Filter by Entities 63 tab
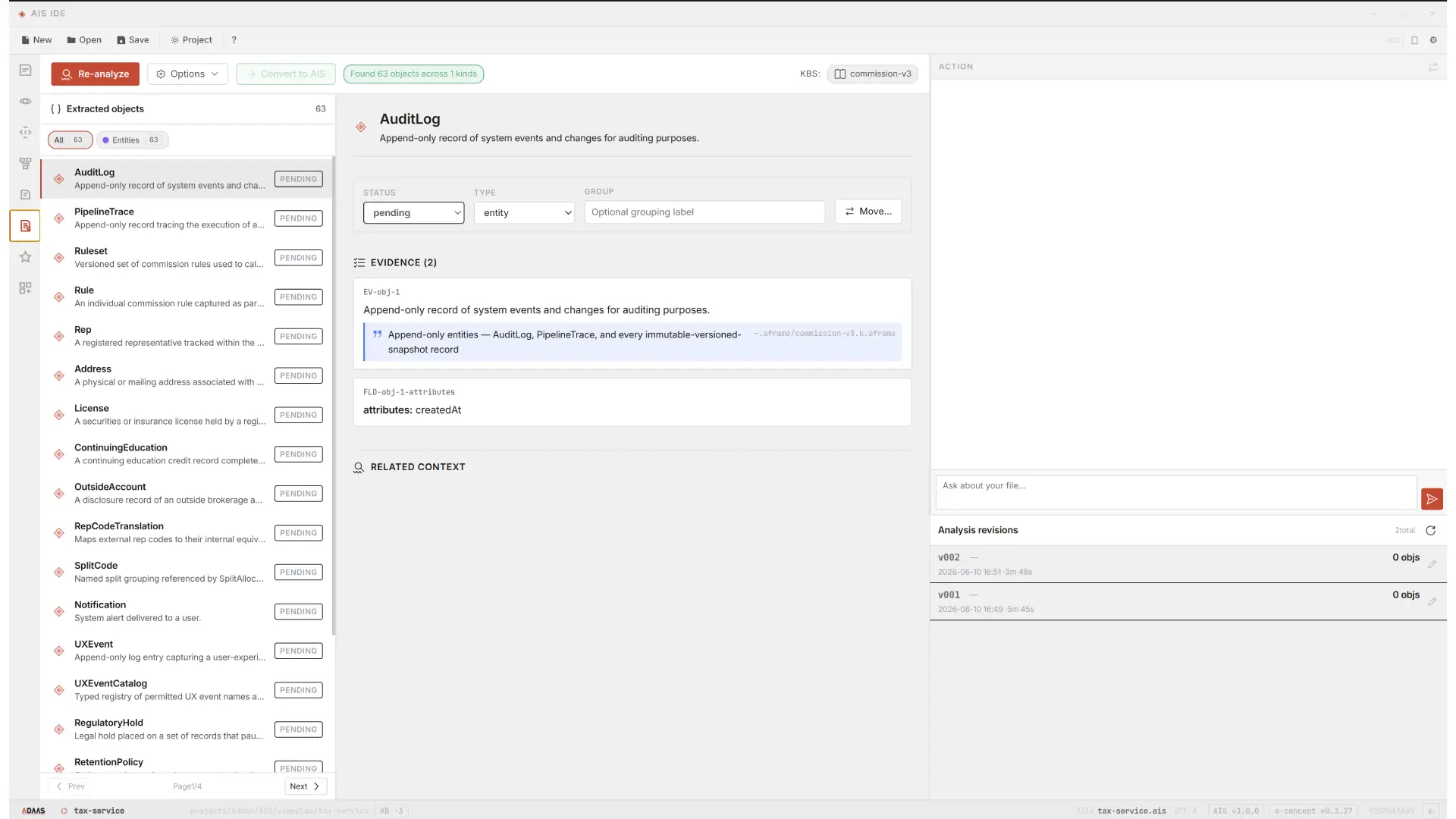This screenshot has height=819, width=1456. click(132, 140)
